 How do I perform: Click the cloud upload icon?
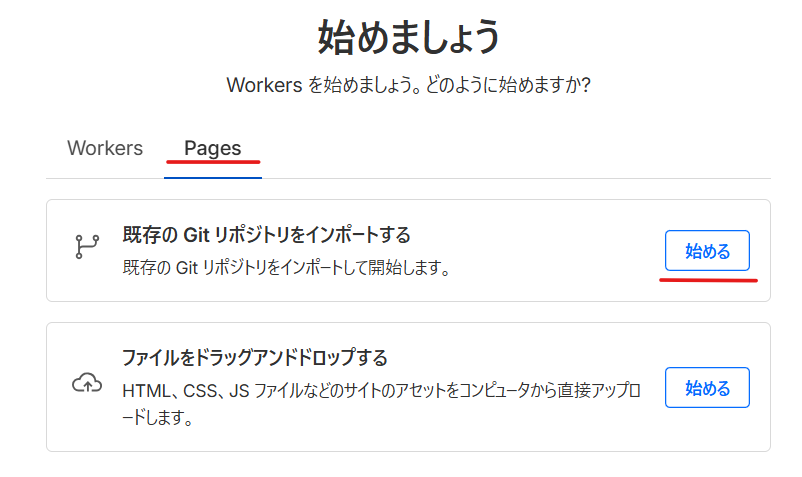[87, 384]
